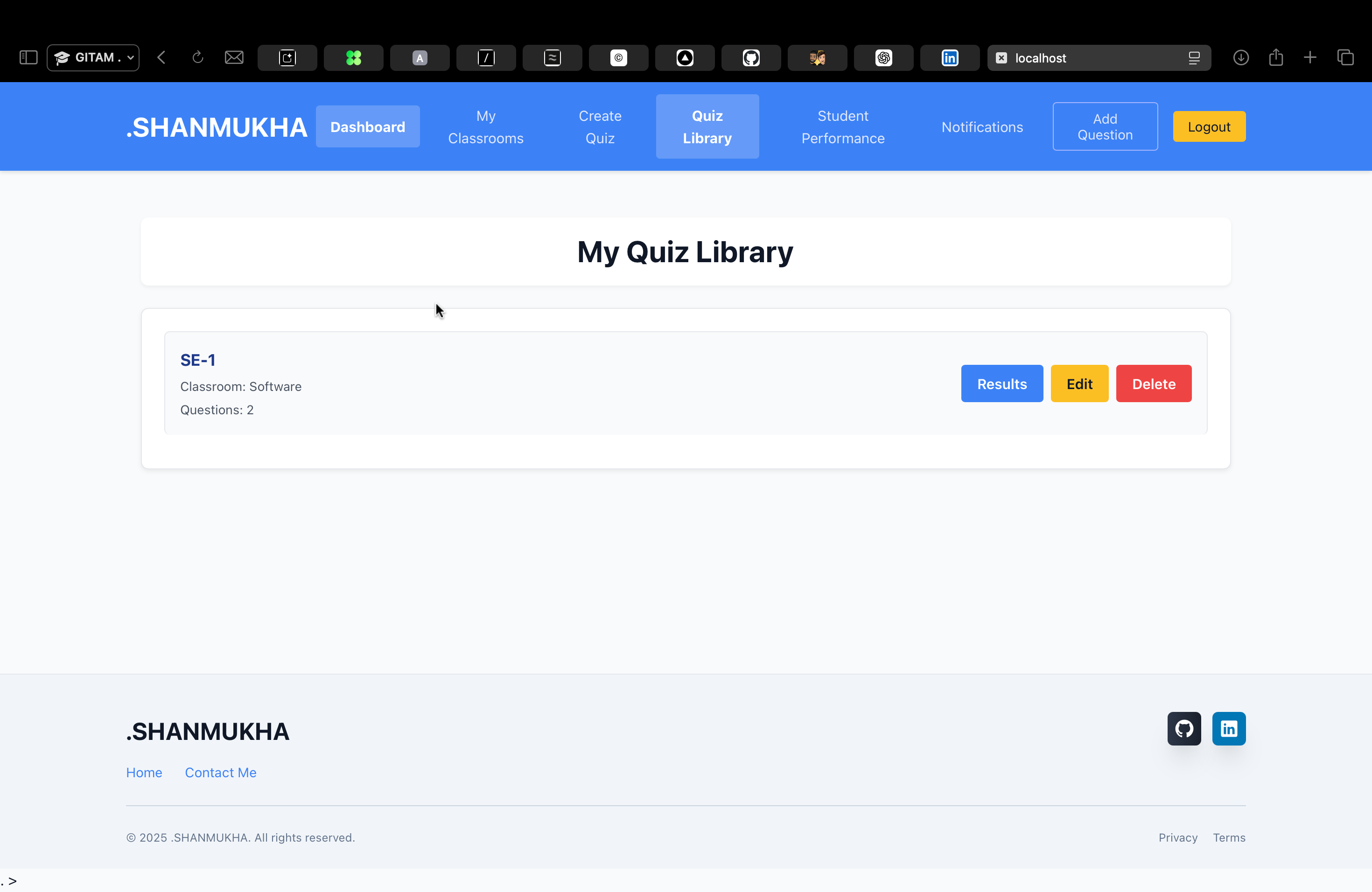Open the ChatGPT pinned tab
1372x892 pixels.
[883, 58]
